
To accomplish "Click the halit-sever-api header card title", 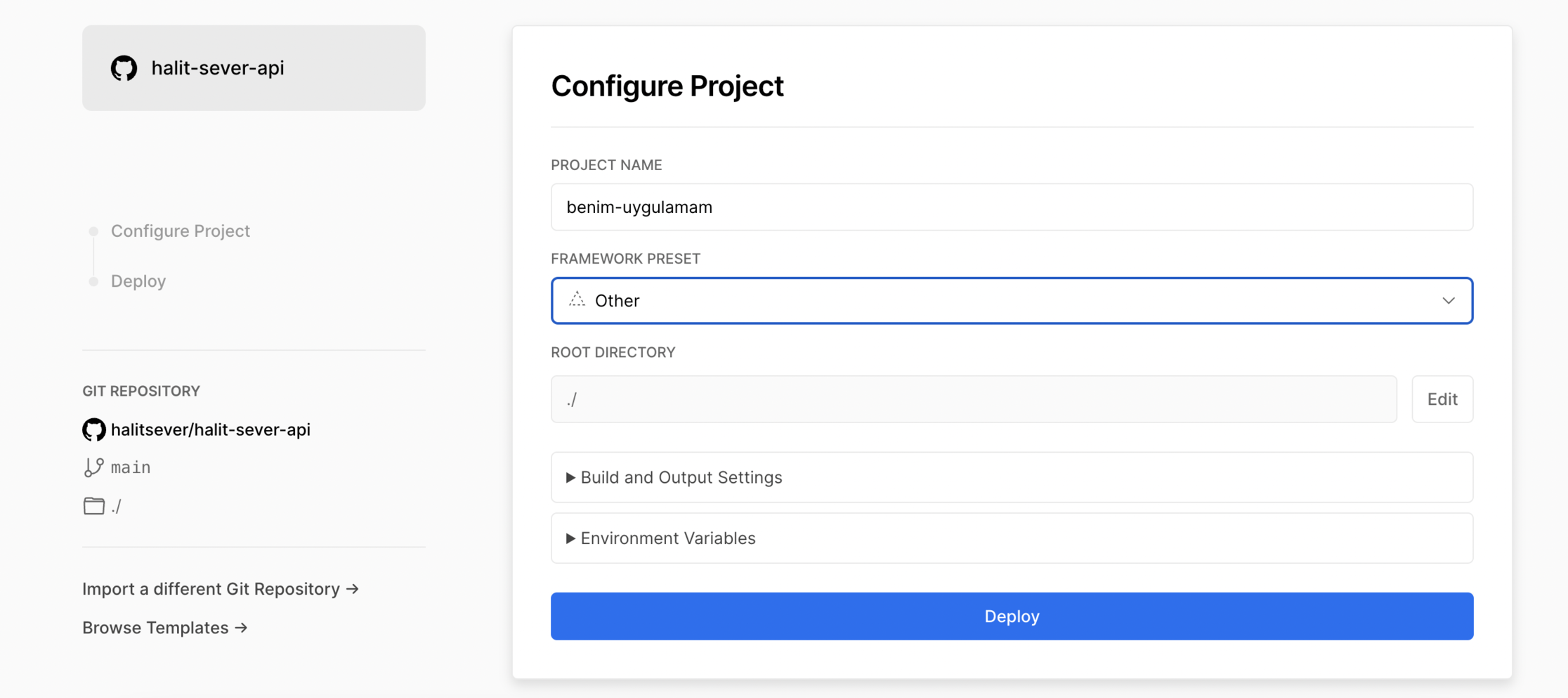I will tap(218, 68).
